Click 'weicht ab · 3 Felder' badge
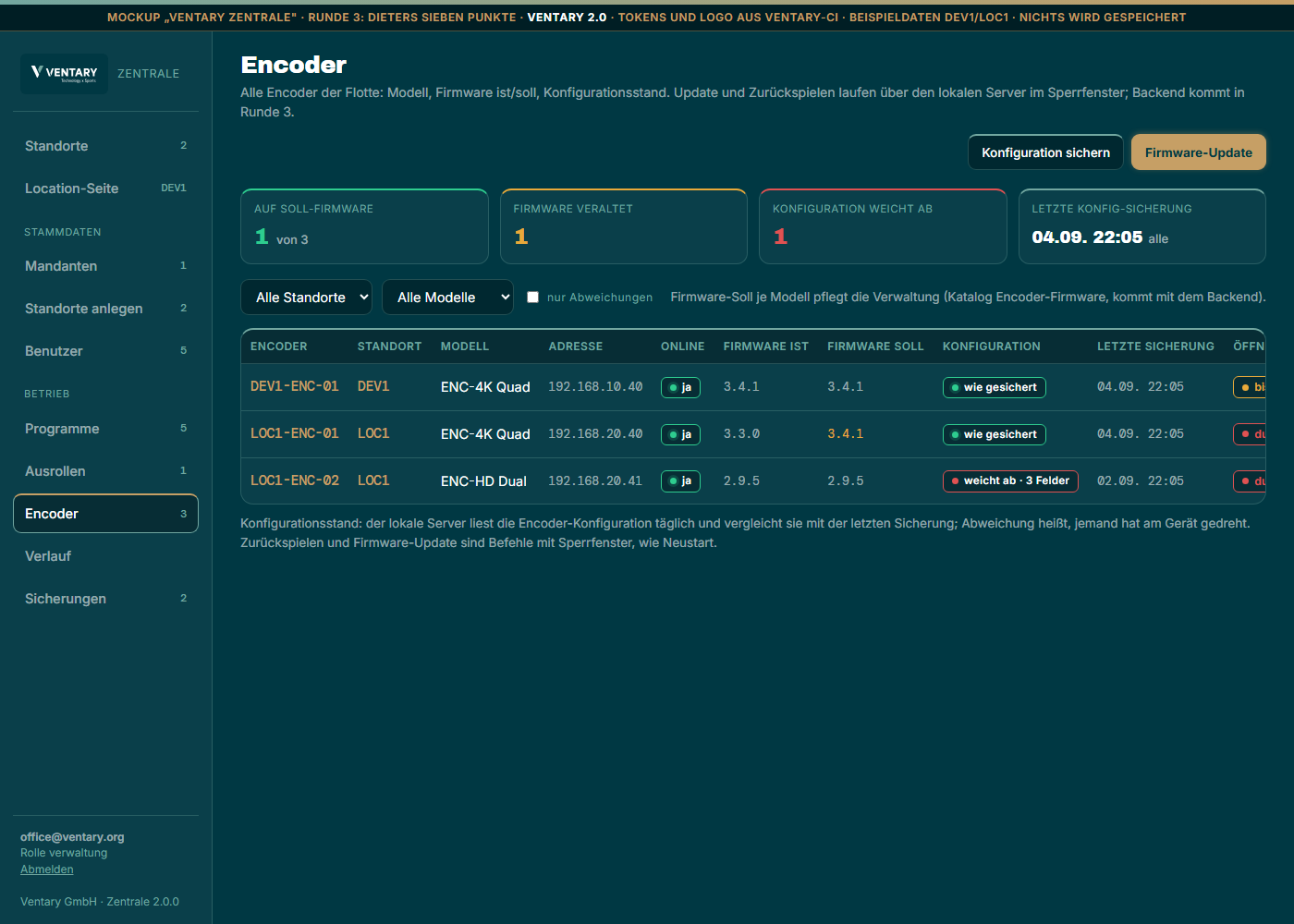Viewport: 1294px width, 924px height. coord(1010,480)
